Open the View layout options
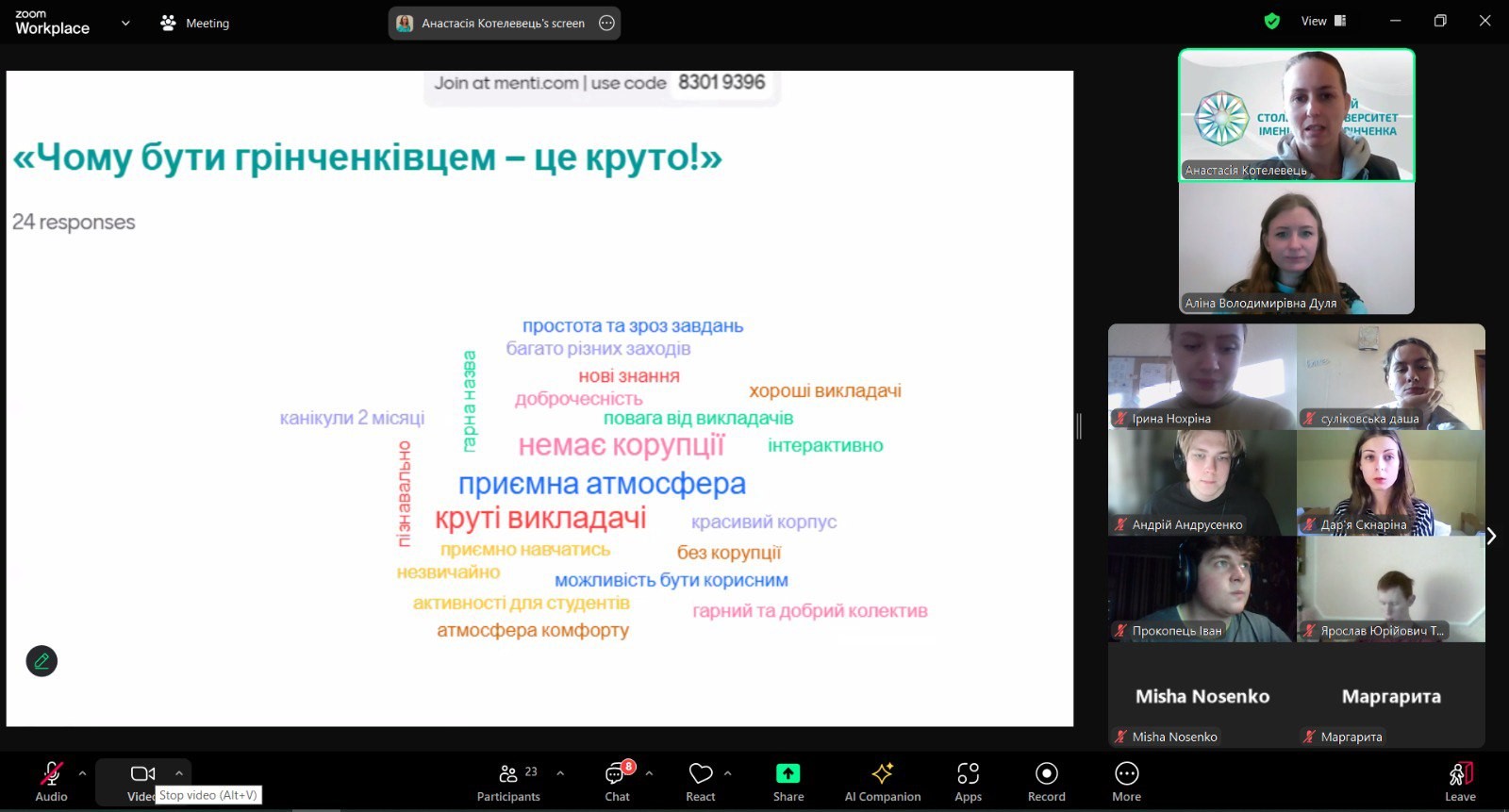This screenshot has height=812, width=1509. point(1324,21)
